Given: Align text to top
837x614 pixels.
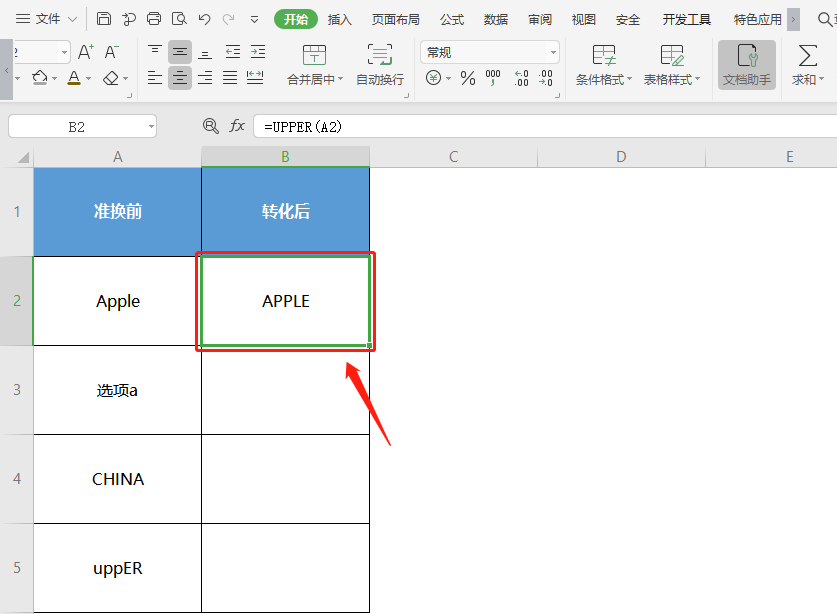Looking at the screenshot, I should tap(155, 52).
